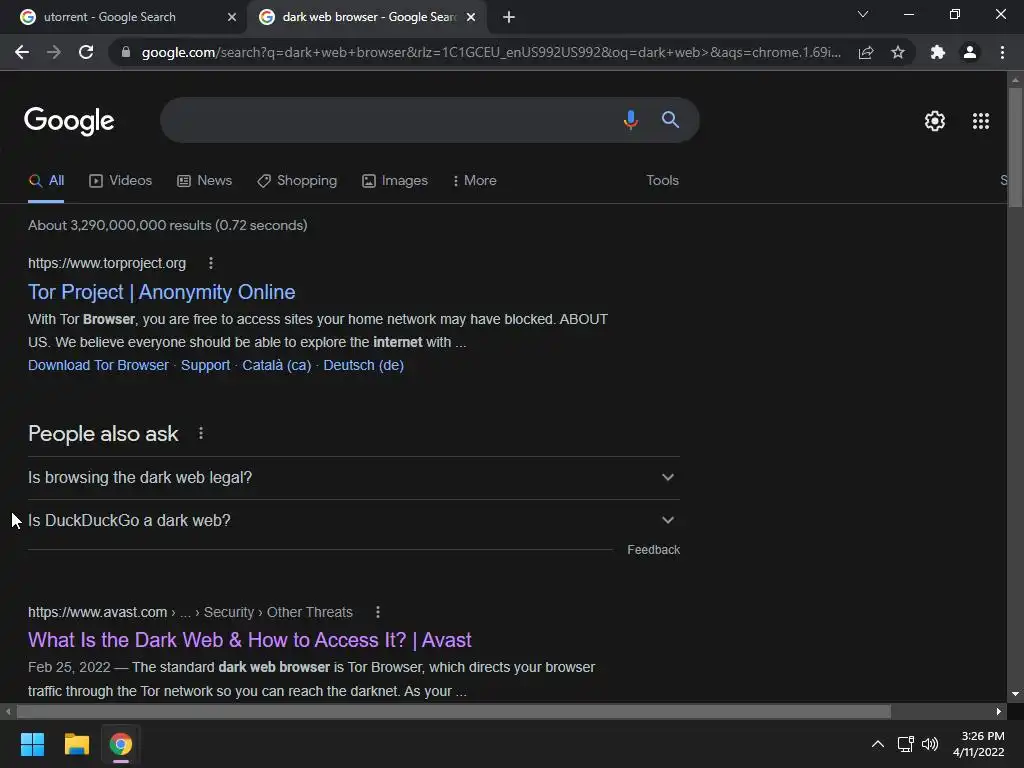Screen dimensions: 1024x768
Task: Open the search Tools button
Action: [x=662, y=180]
